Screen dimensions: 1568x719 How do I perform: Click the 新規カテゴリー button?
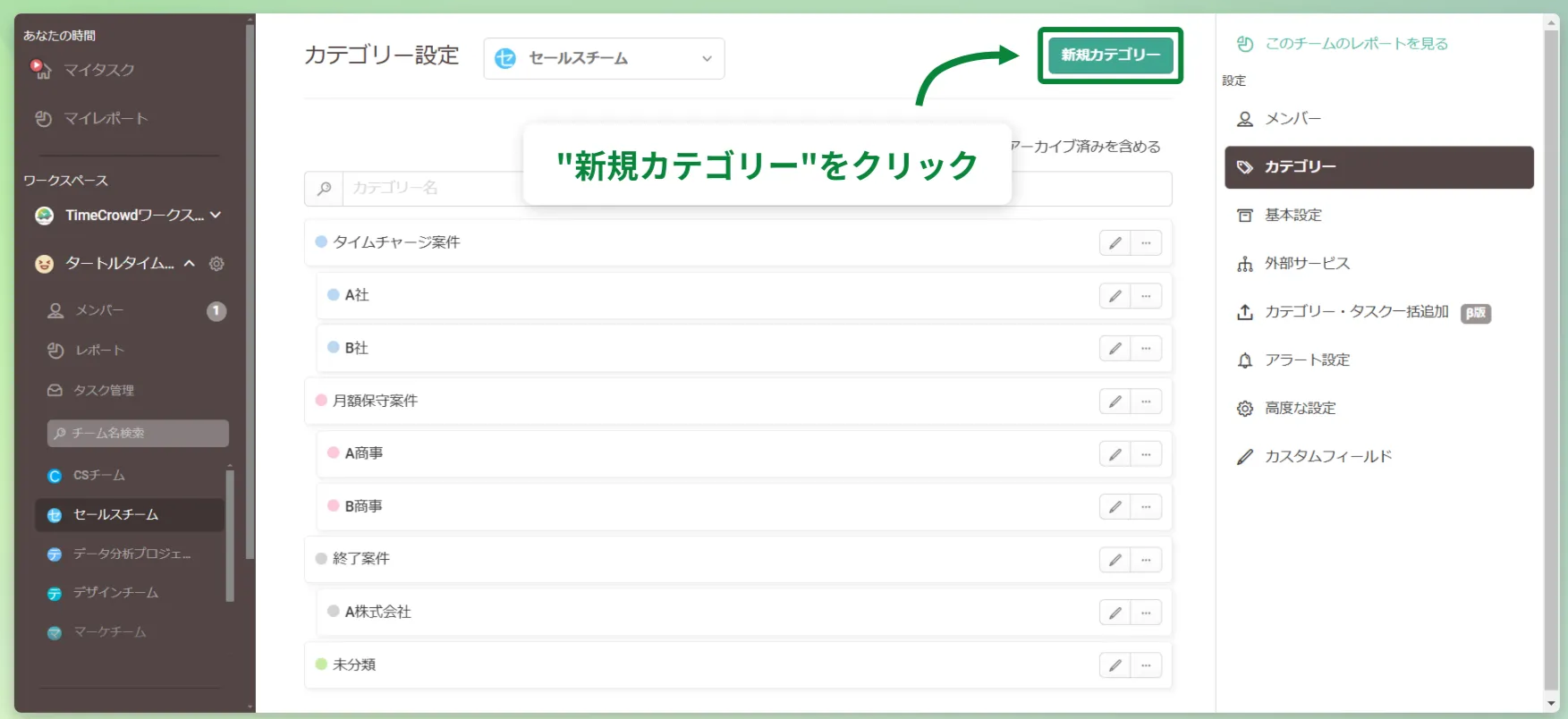coord(1110,55)
